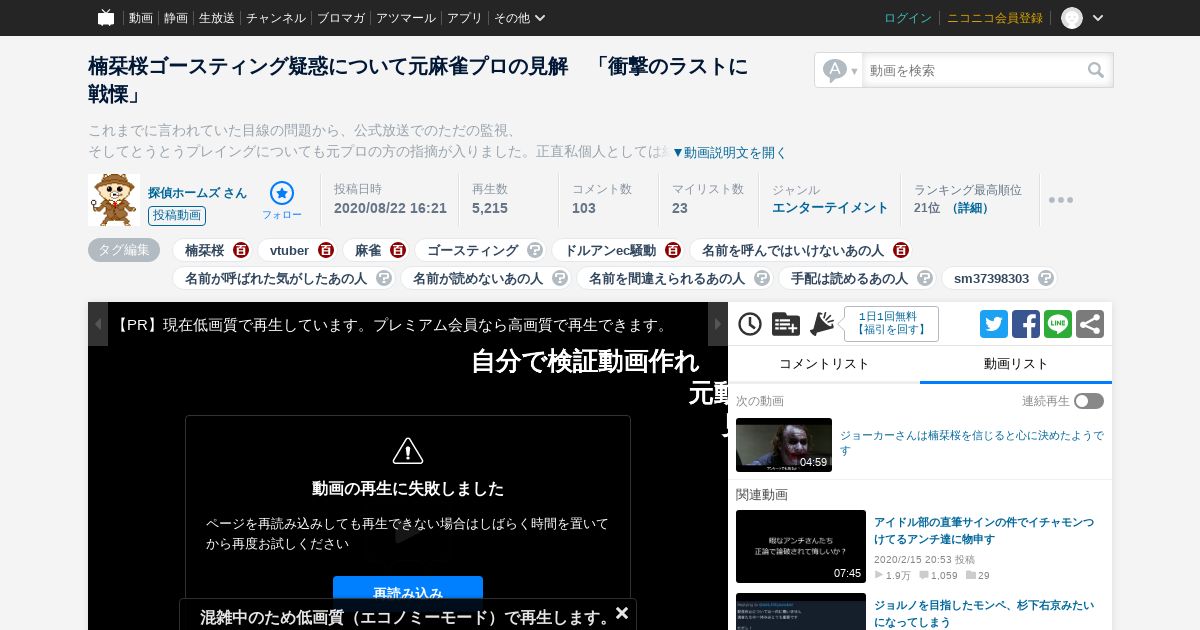1200x630 pixels.
Task: Open dictionary icon for ドルアンec騒動 tag
Action: [x=673, y=250]
